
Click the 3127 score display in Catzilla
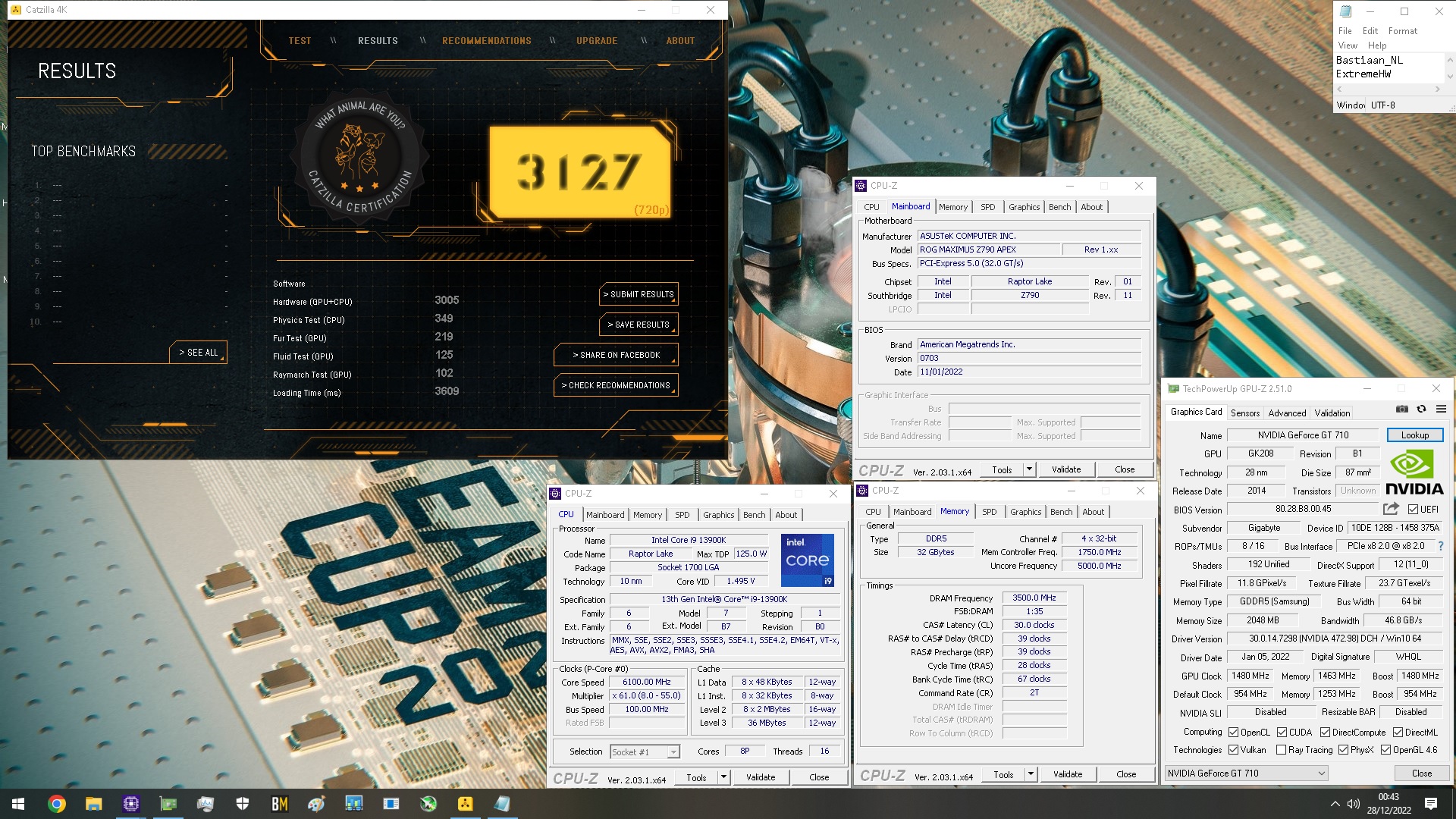[x=580, y=172]
